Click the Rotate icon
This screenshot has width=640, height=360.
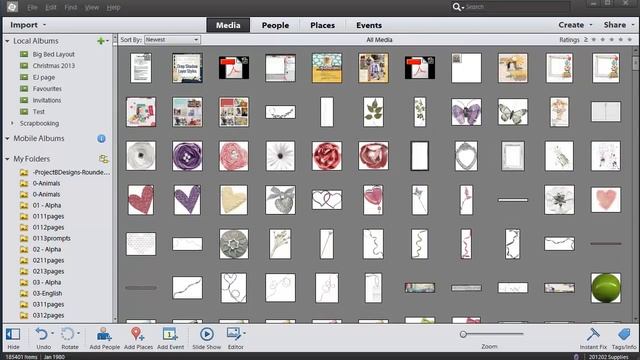(x=67, y=334)
